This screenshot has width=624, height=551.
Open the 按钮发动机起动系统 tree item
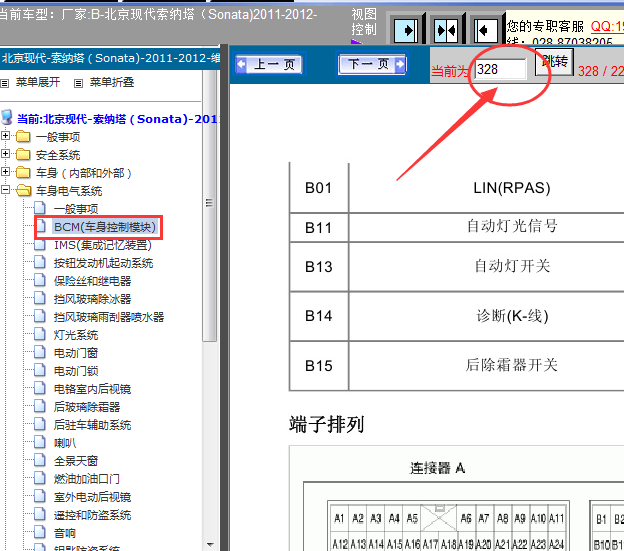tap(103, 263)
